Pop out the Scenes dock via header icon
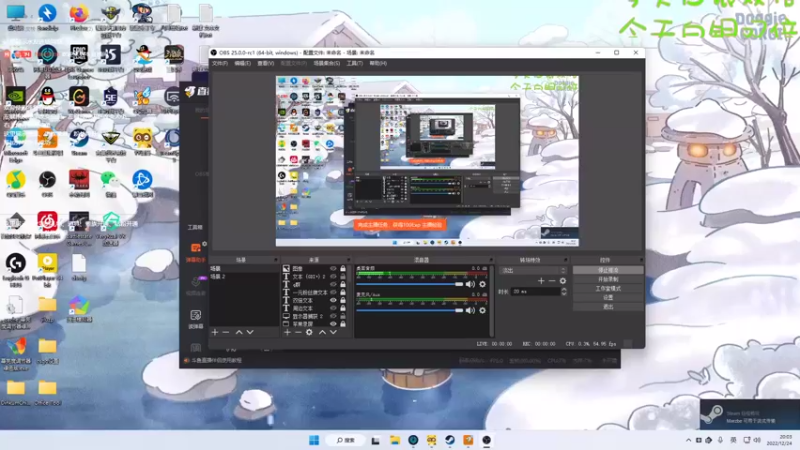 276,260
